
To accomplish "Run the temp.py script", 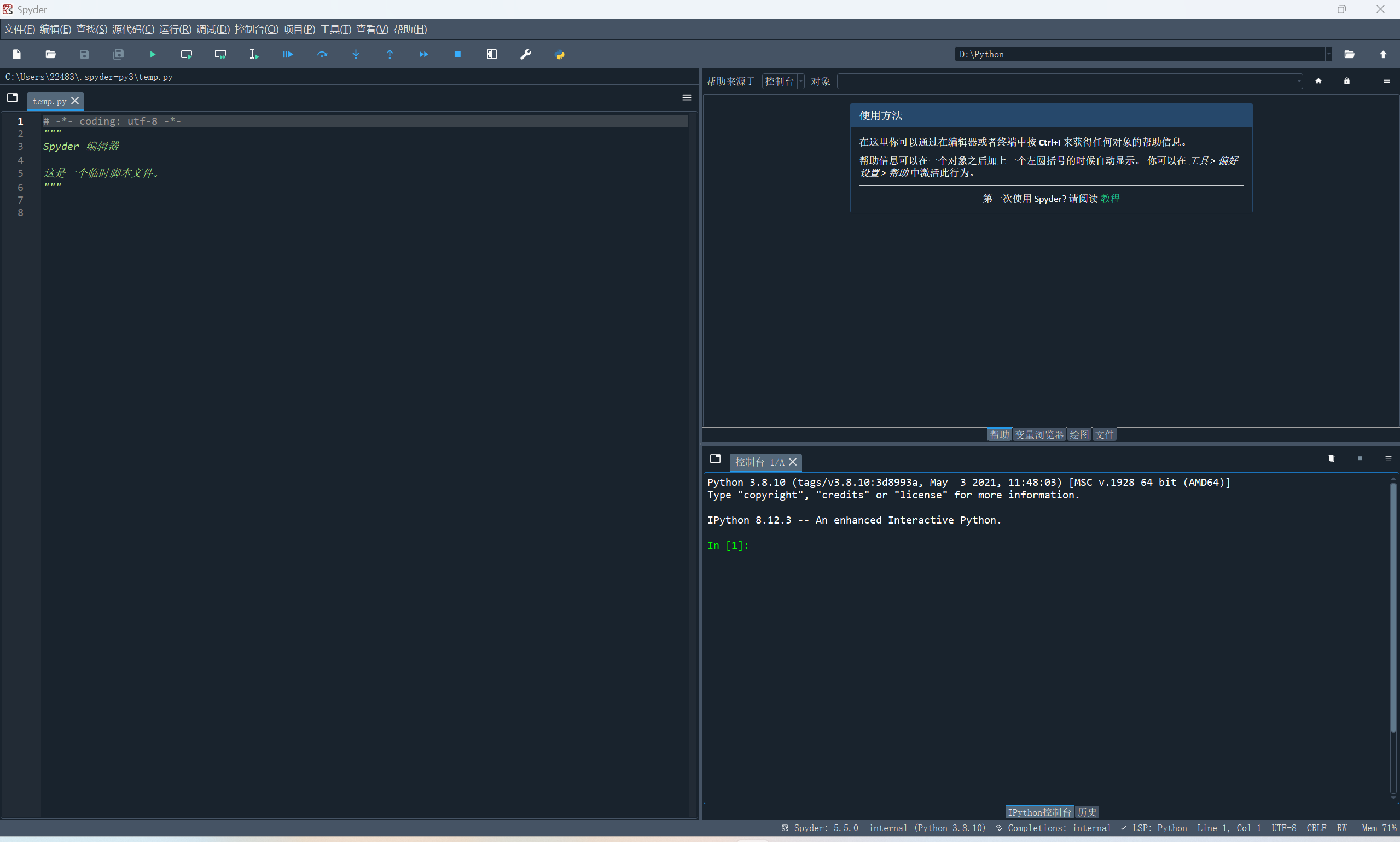I will pyautogui.click(x=152, y=54).
